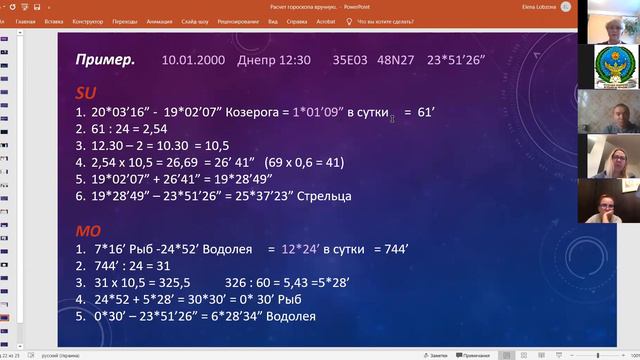Viewport: 640px width, 360px height.
Task: Select the Рецензирование tab
Action: [x=238, y=22]
